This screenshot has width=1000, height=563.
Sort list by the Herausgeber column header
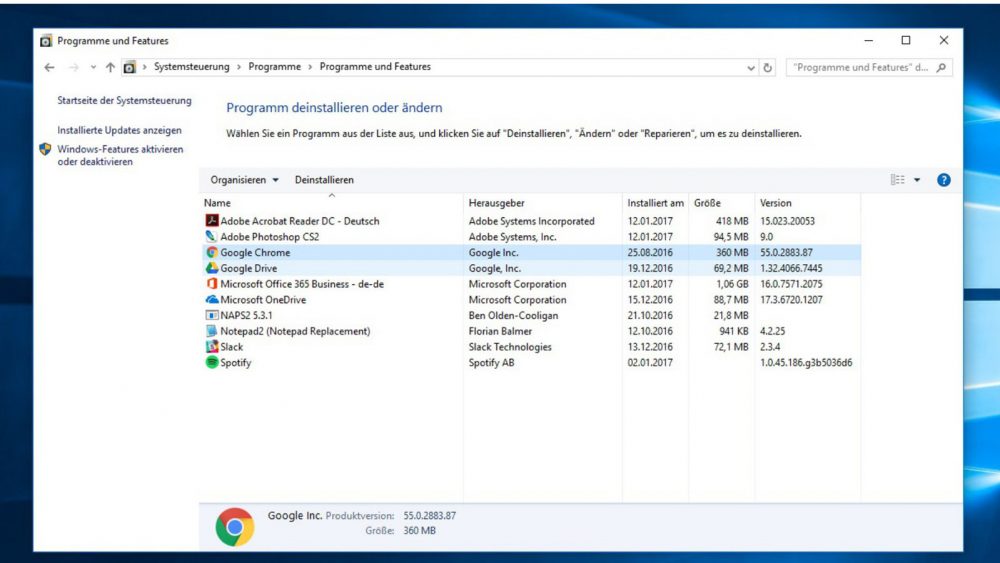point(496,203)
